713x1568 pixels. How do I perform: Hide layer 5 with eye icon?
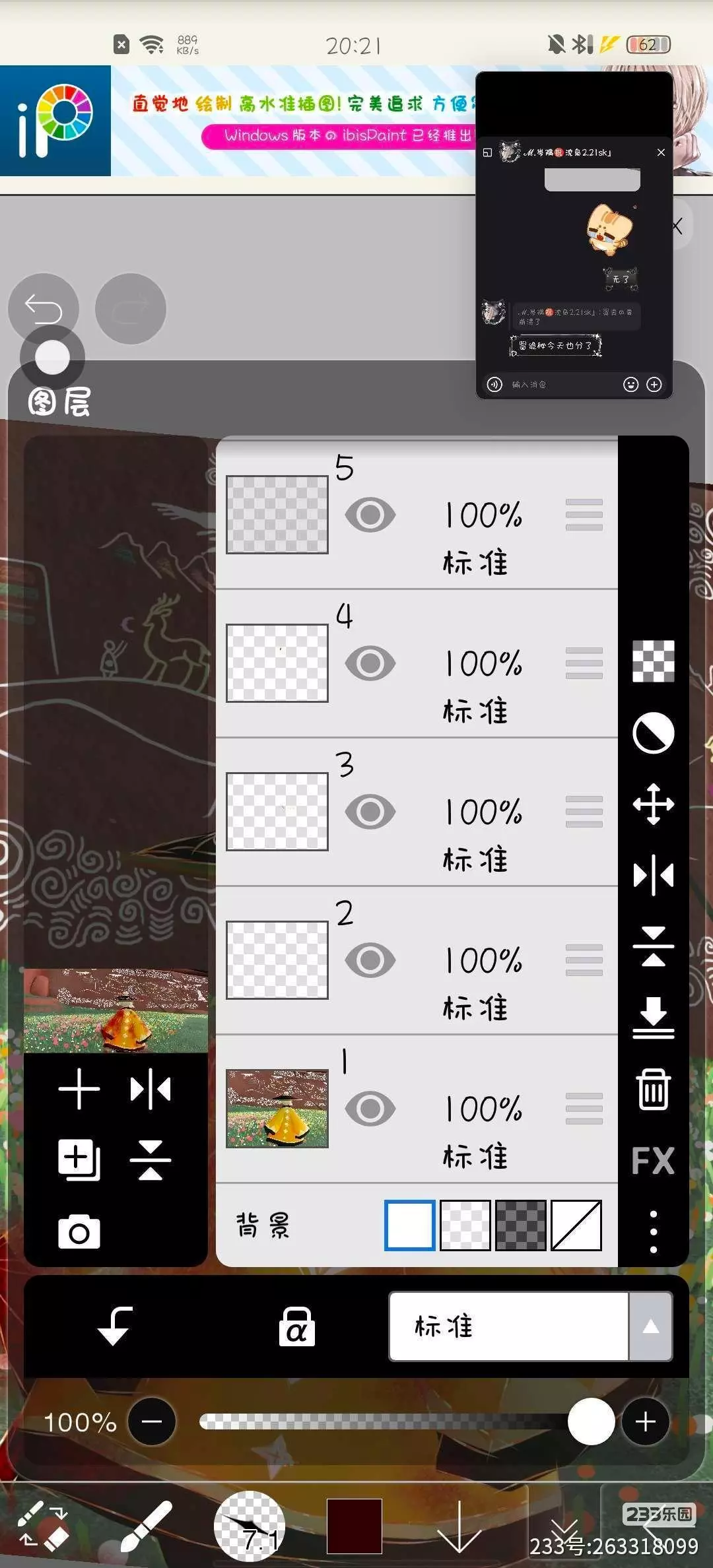coord(370,515)
